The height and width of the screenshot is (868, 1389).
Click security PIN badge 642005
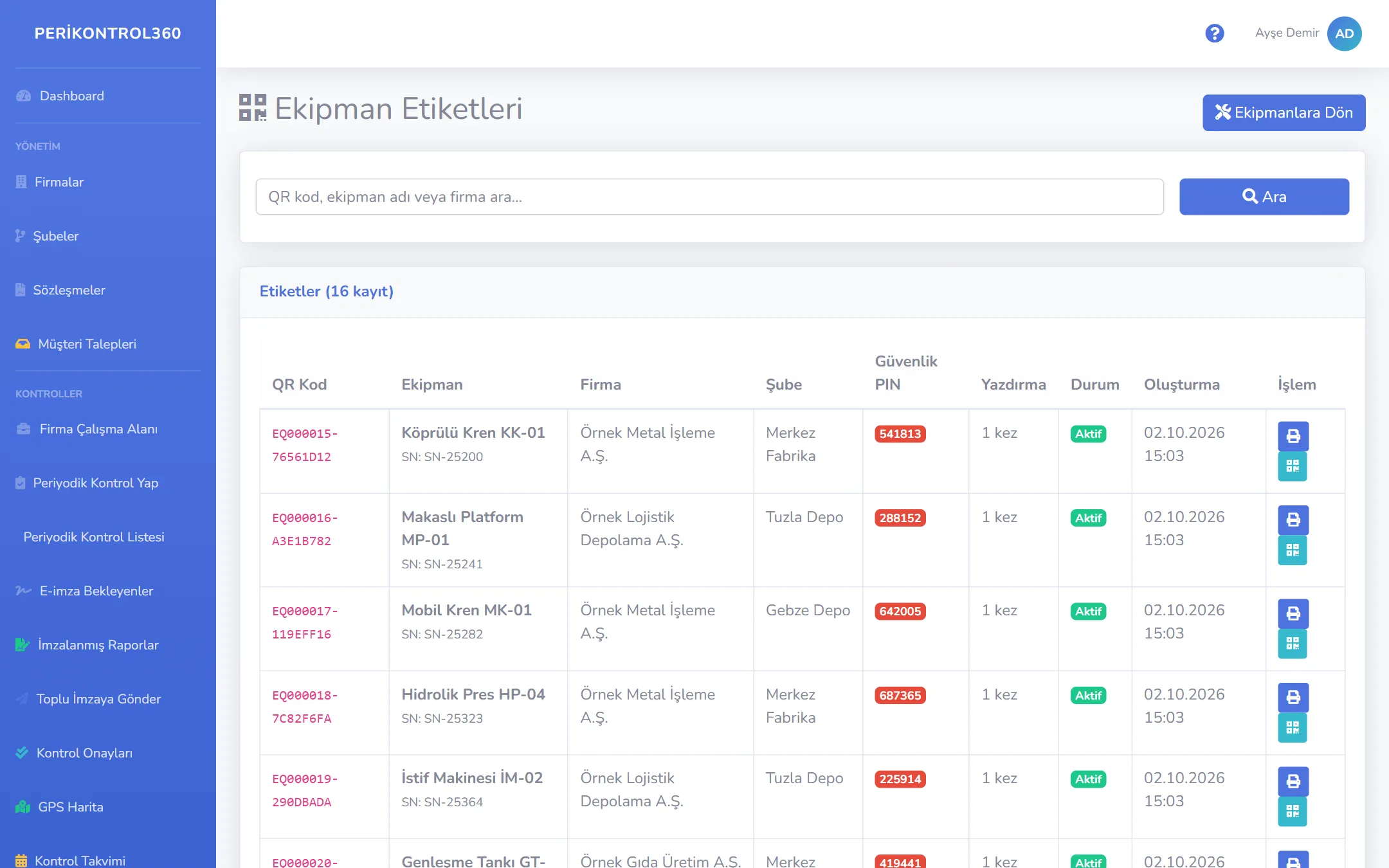coord(900,611)
